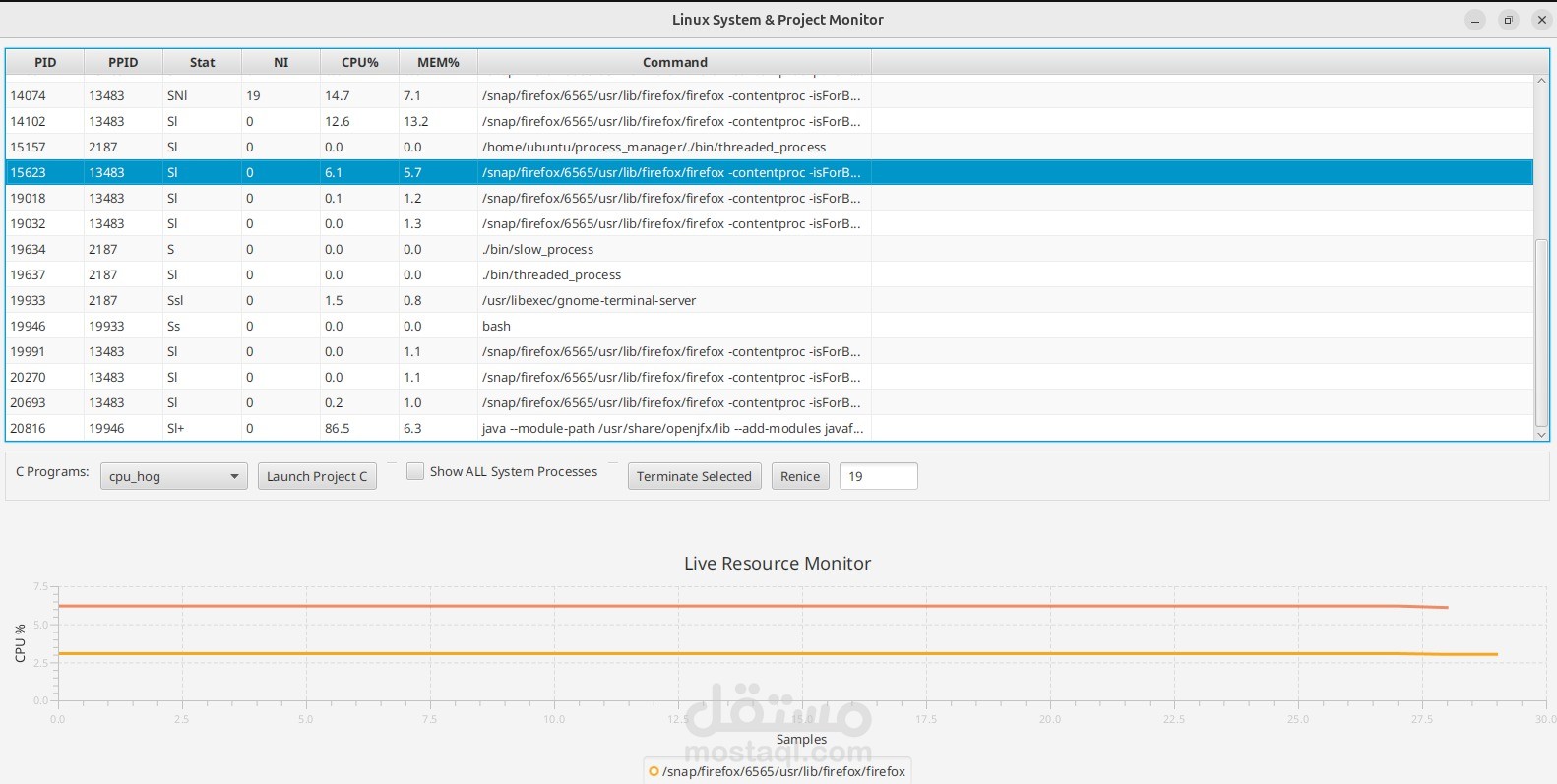Viewport: 1557px width, 784px height.
Task: Select the row with PID 19991
Action: (770, 351)
